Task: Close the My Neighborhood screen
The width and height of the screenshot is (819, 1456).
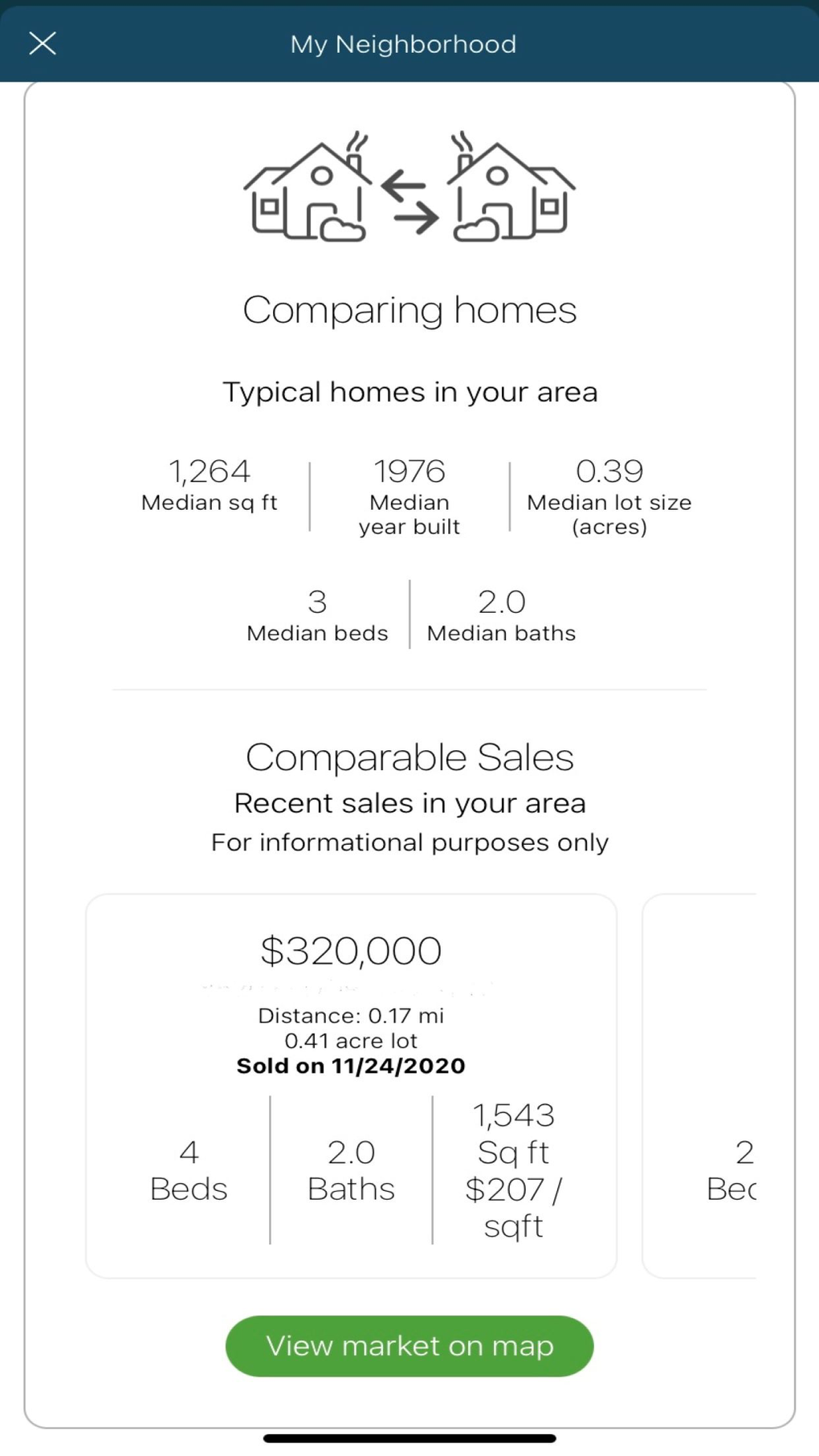Action: [43, 43]
